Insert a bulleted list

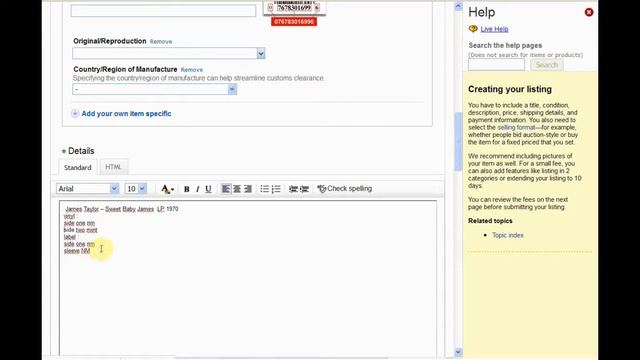(264, 189)
